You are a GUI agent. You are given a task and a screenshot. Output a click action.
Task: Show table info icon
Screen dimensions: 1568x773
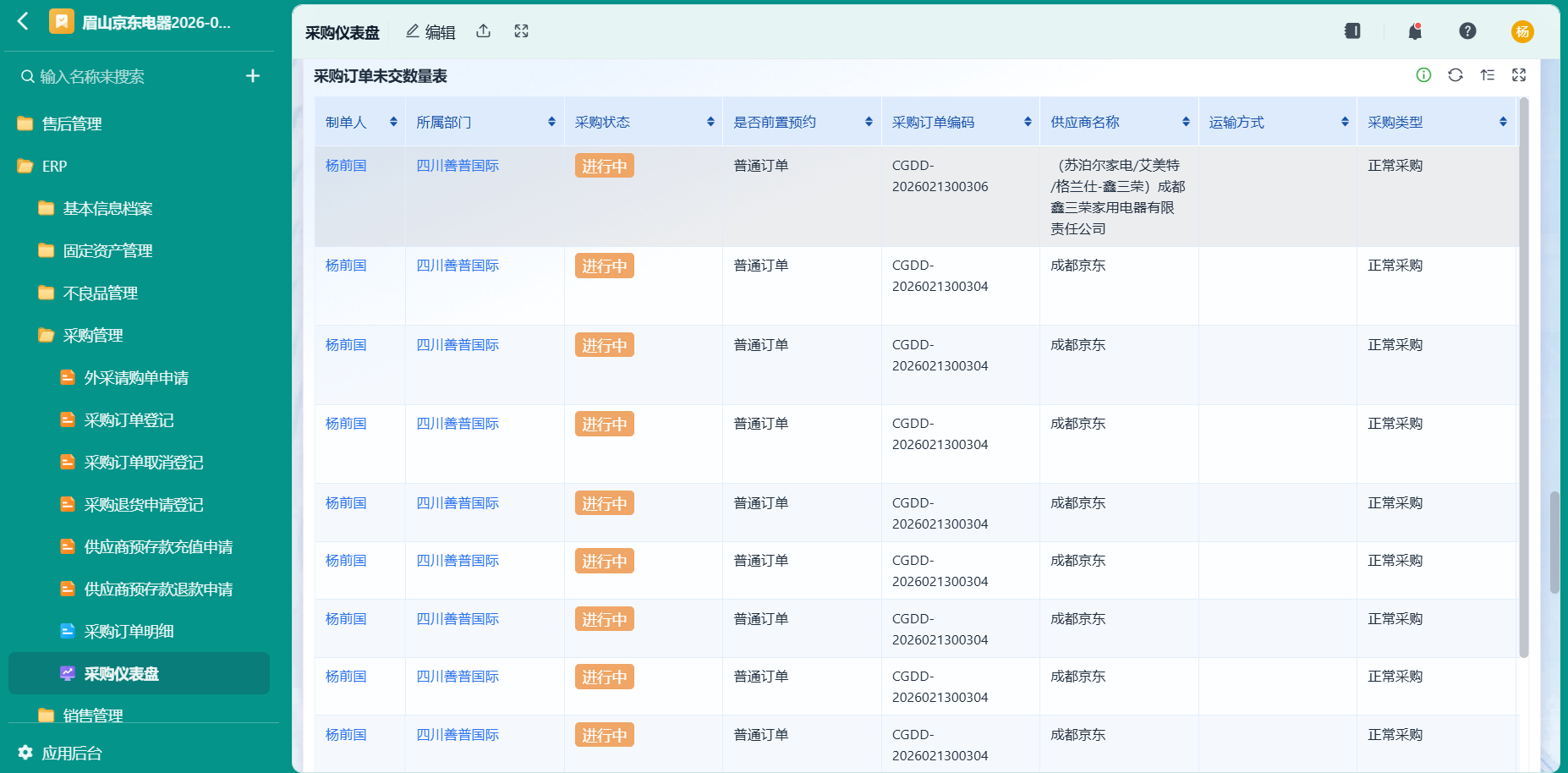pos(1424,75)
